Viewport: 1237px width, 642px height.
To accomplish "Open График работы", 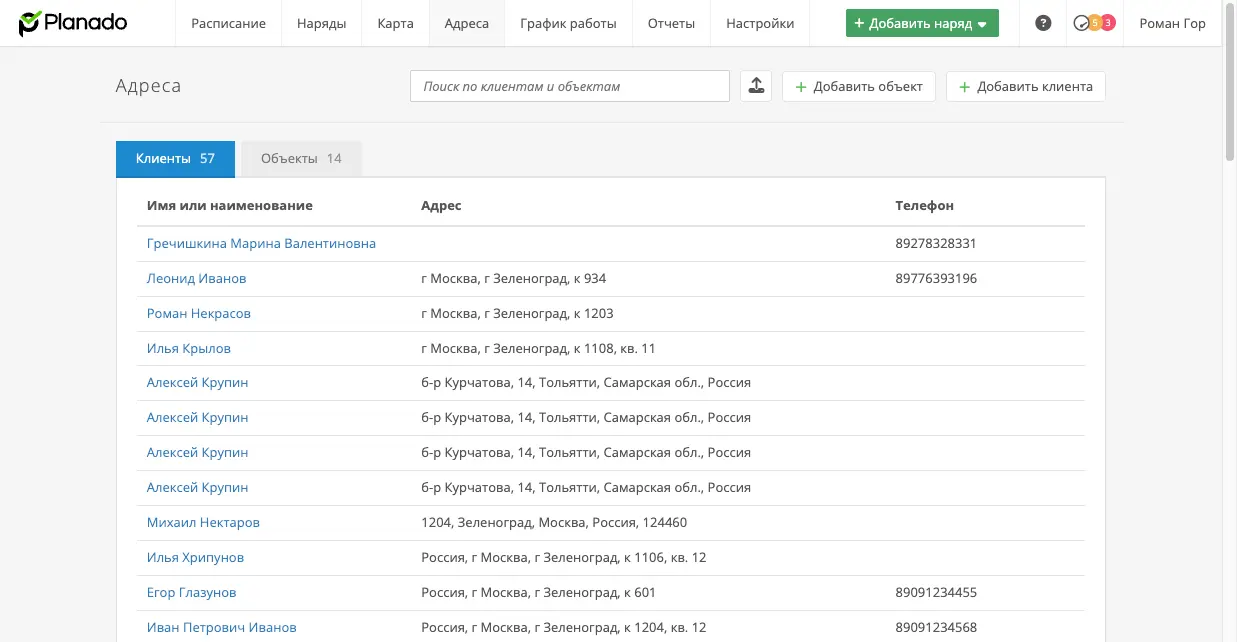I will (x=568, y=23).
